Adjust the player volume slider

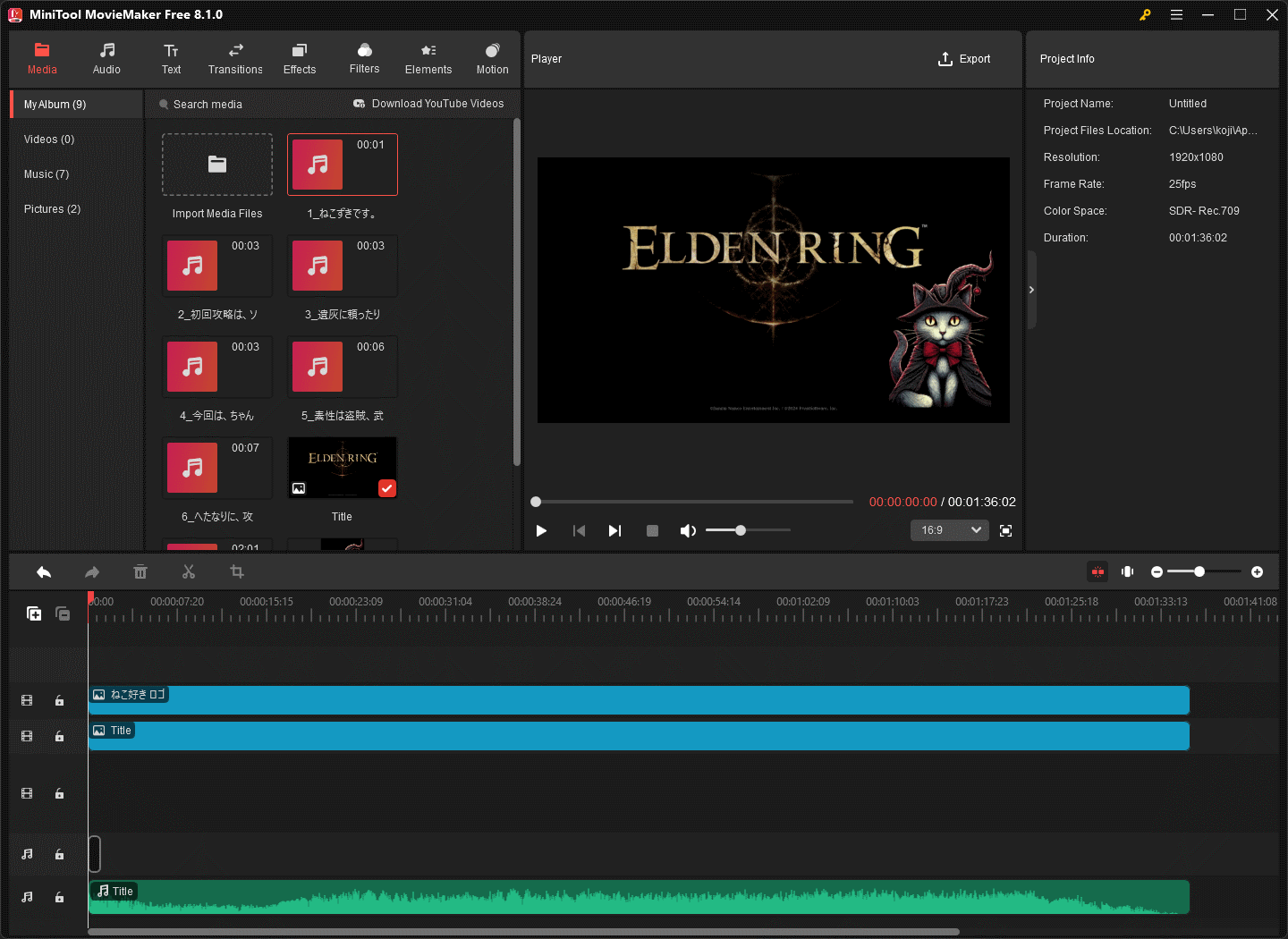(x=741, y=530)
